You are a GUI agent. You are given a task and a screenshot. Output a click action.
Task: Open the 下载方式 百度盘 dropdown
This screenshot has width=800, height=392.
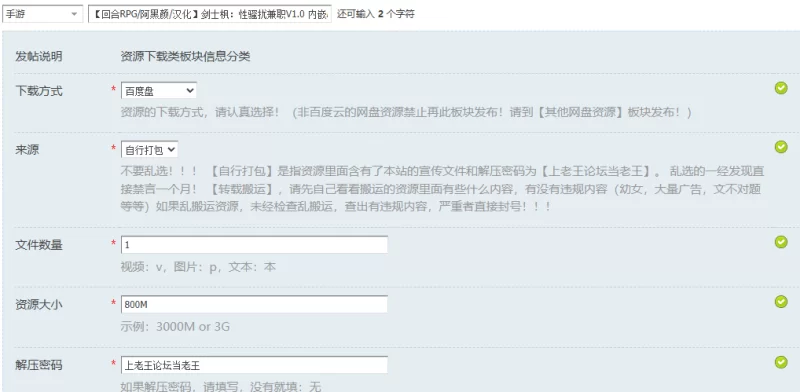coord(159,91)
